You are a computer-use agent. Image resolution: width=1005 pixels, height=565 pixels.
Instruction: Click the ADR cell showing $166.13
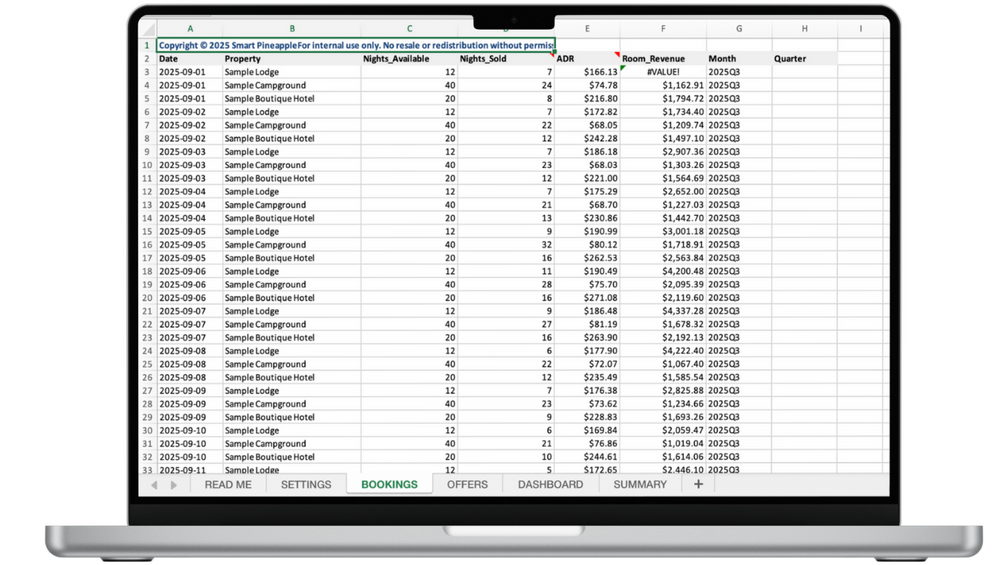pos(587,72)
